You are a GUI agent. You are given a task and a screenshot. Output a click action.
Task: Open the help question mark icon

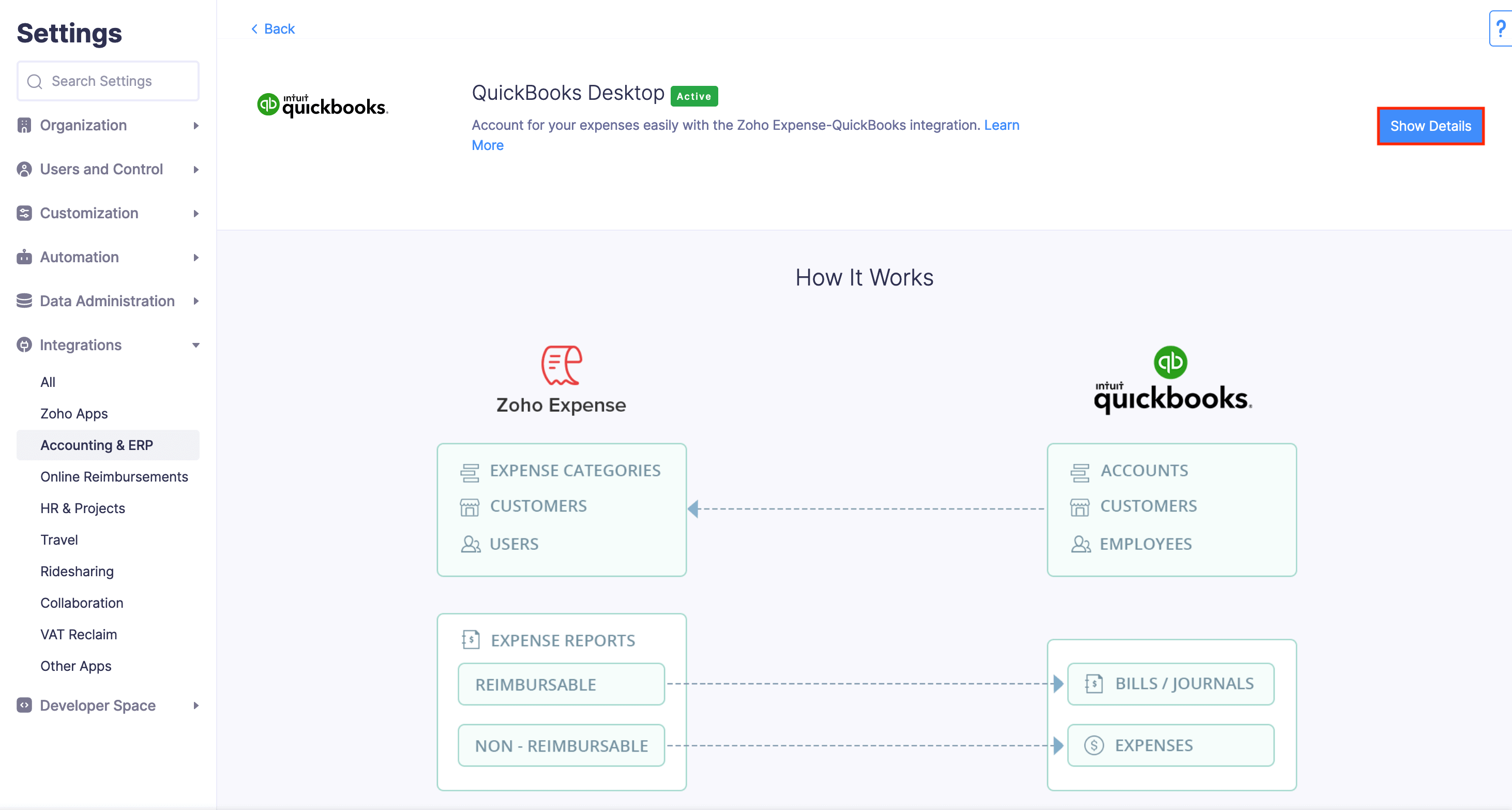[1500, 28]
